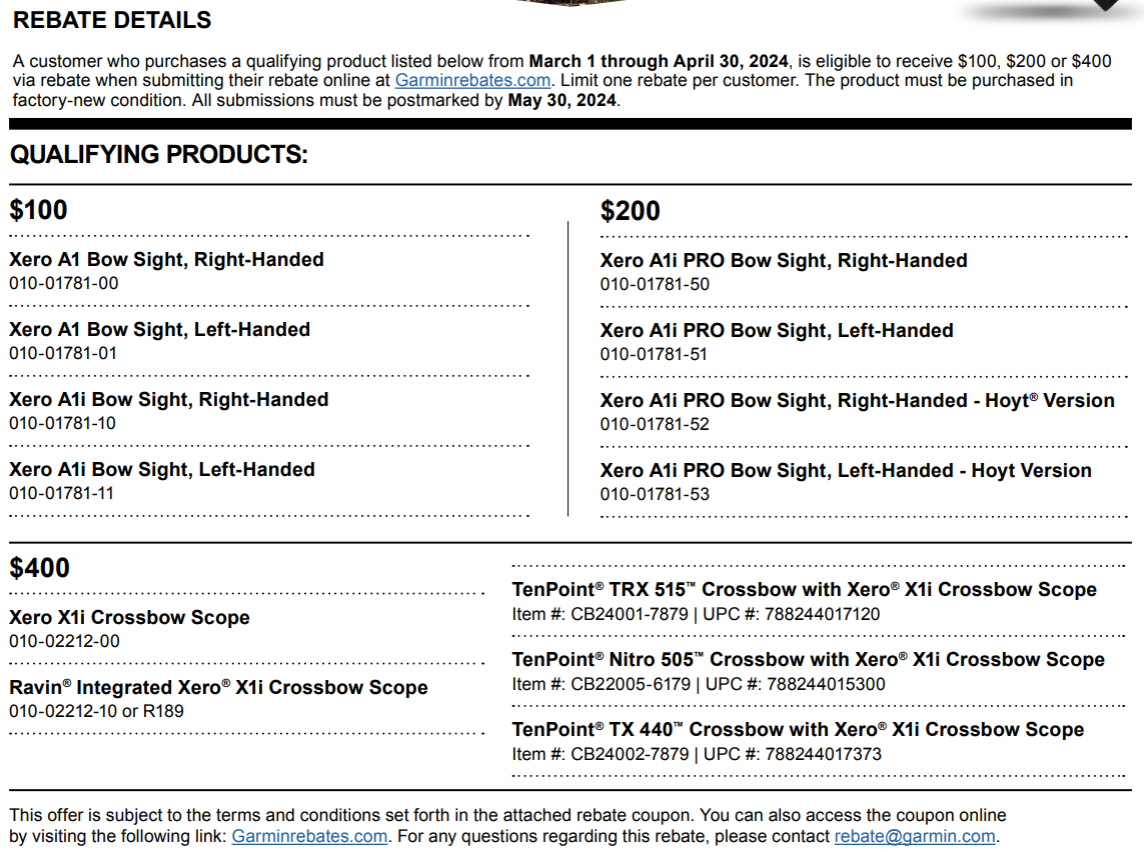
Task: Open the Garminrebates.com link in rebate details
Action: coord(472,80)
